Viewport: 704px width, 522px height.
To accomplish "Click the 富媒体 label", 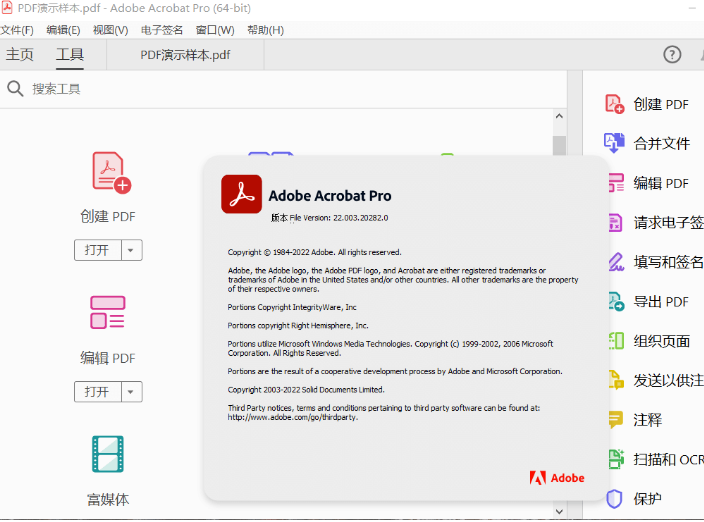I will (108, 500).
